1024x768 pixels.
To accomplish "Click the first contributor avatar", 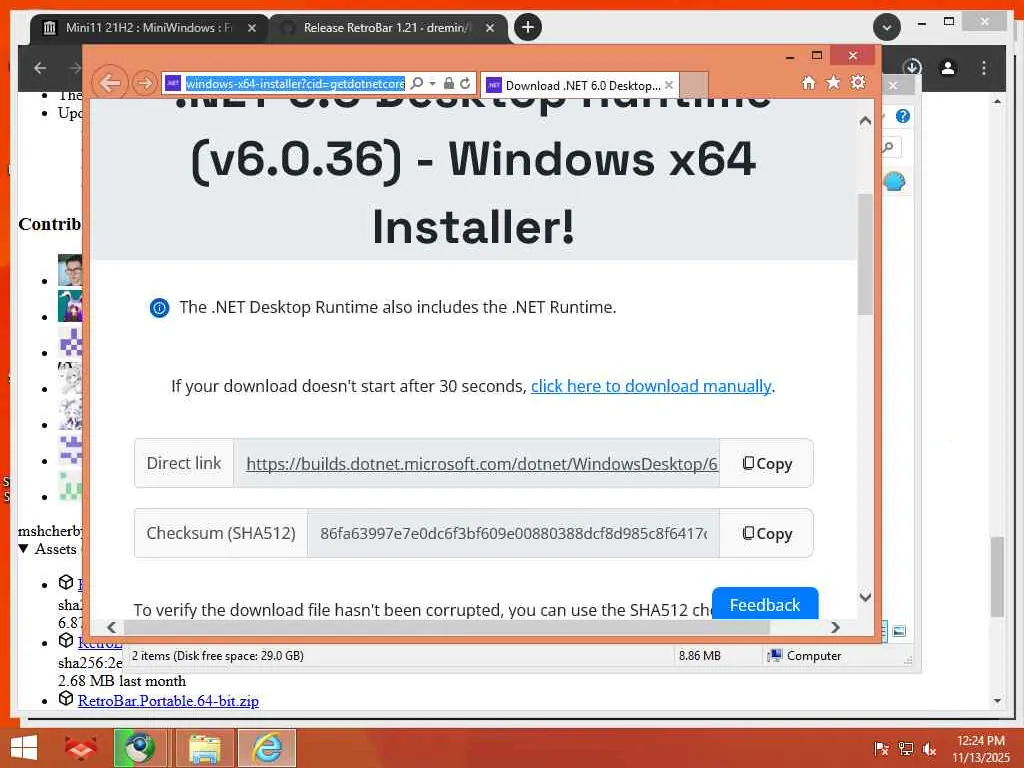I will (71, 270).
